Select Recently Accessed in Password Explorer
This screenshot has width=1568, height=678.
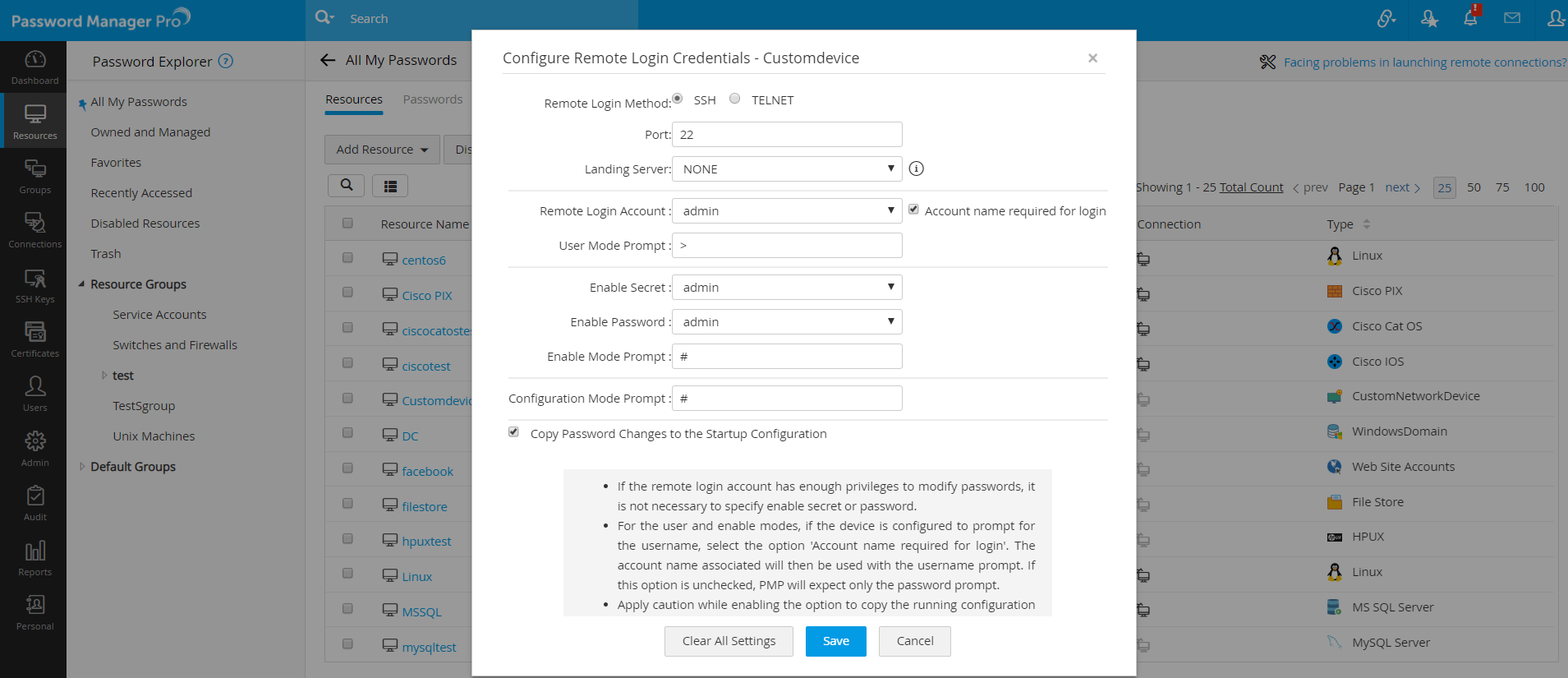(x=141, y=193)
